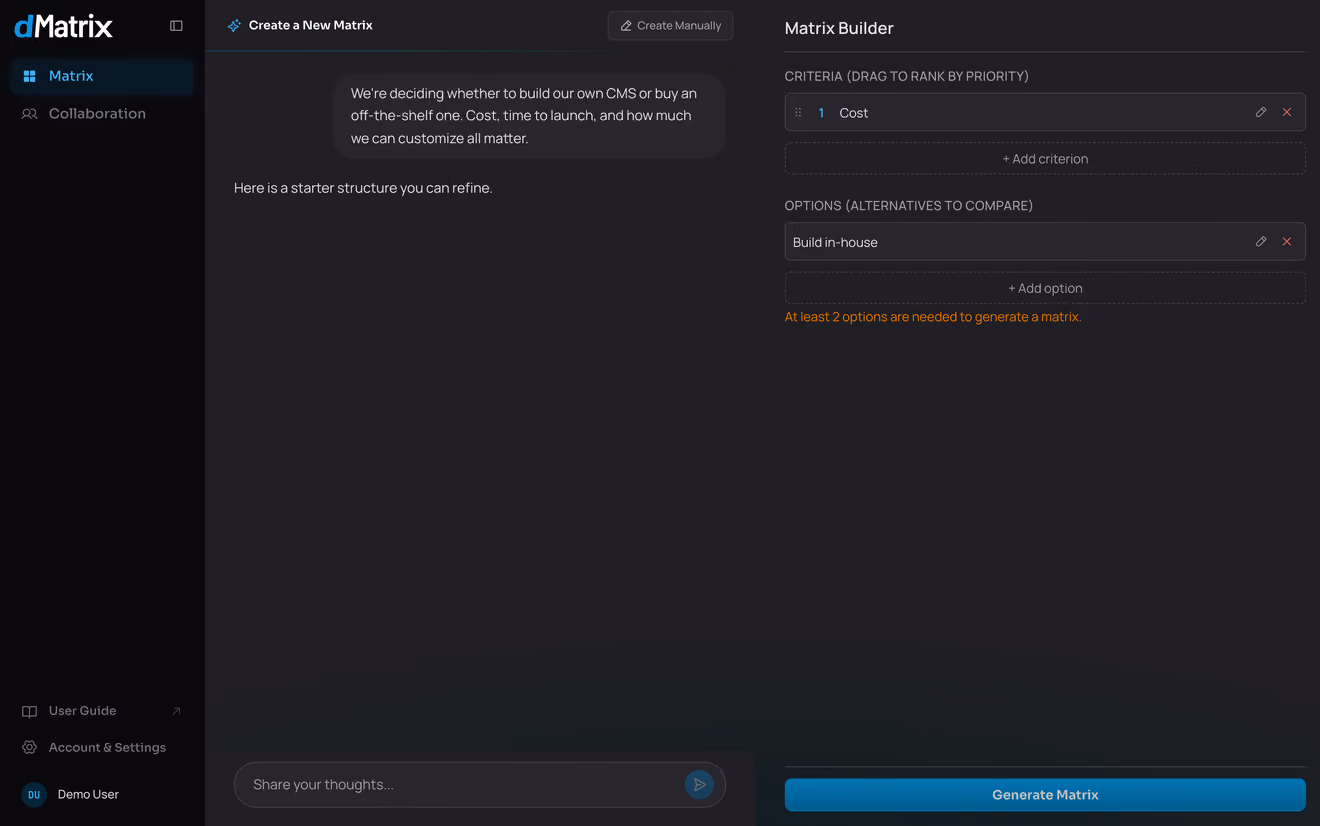The image size is (1320, 826).
Task: Grab the drag handle on Cost criterion
Action: 798,113
